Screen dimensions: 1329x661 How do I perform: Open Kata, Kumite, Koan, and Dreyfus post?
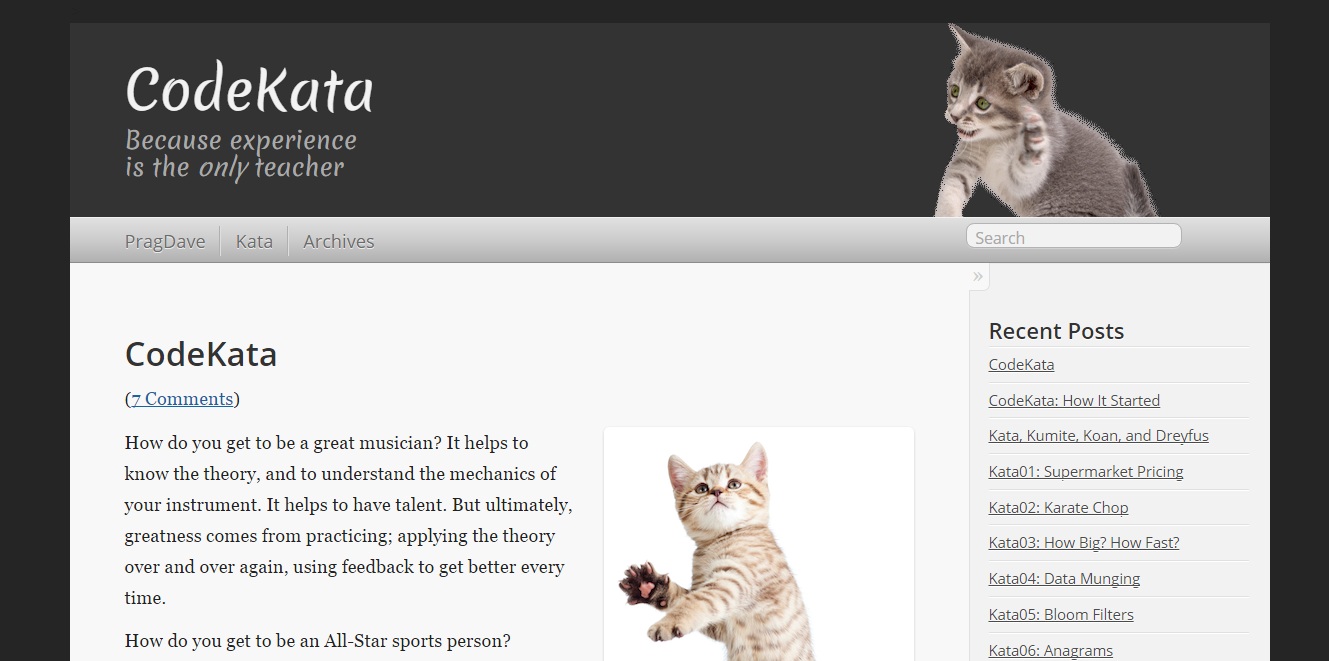click(x=1098, y=436)
